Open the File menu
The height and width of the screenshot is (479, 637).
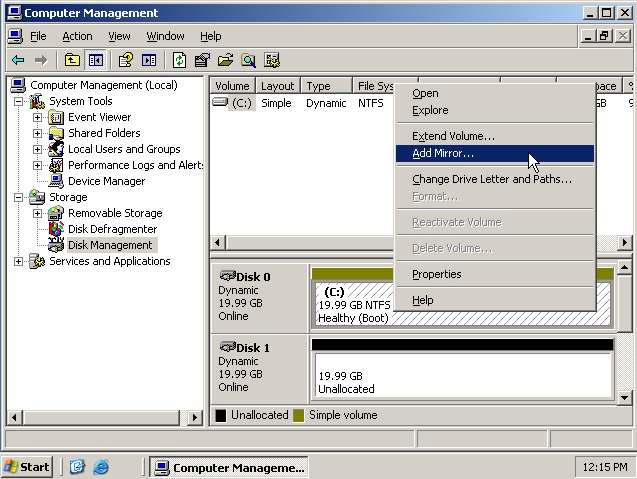pos(38,37)
